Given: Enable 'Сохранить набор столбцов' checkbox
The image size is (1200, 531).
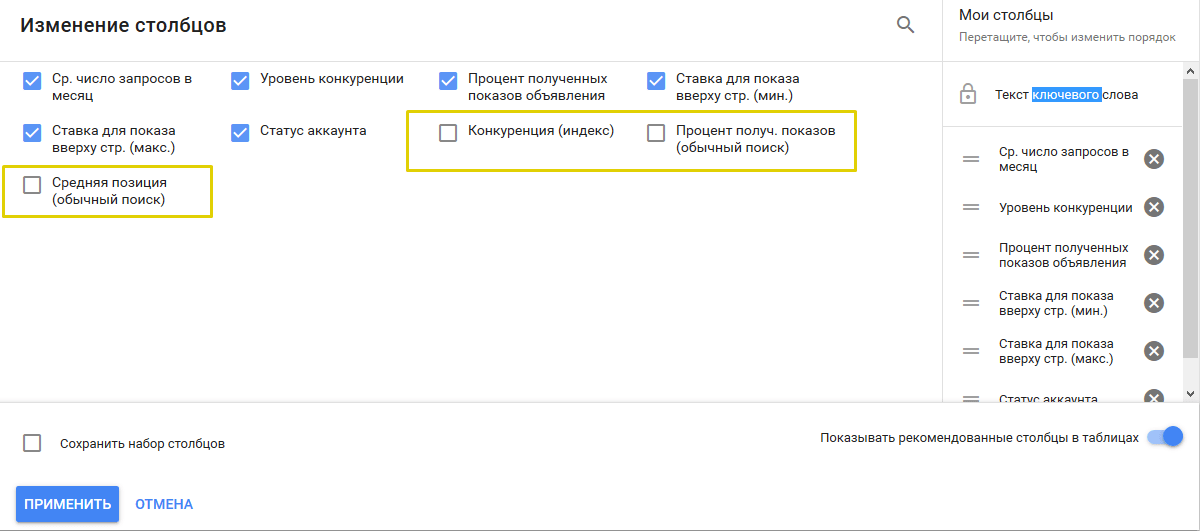Looking at the screenshot, I should (32, 443).
